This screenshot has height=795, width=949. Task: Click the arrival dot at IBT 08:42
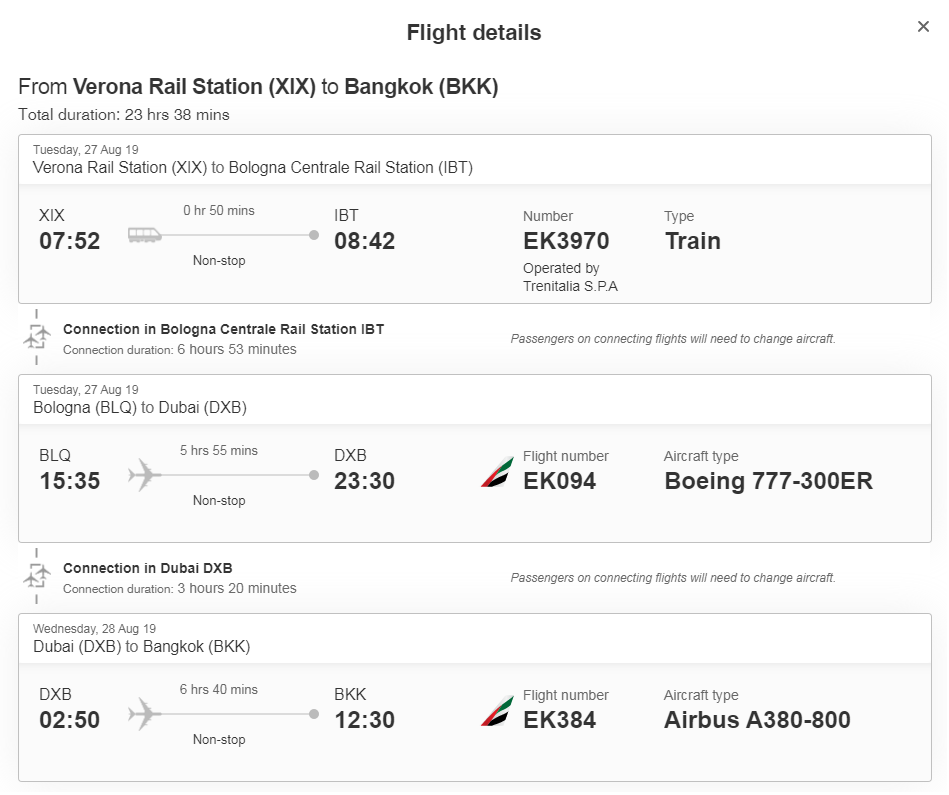[x=314, y=235]
